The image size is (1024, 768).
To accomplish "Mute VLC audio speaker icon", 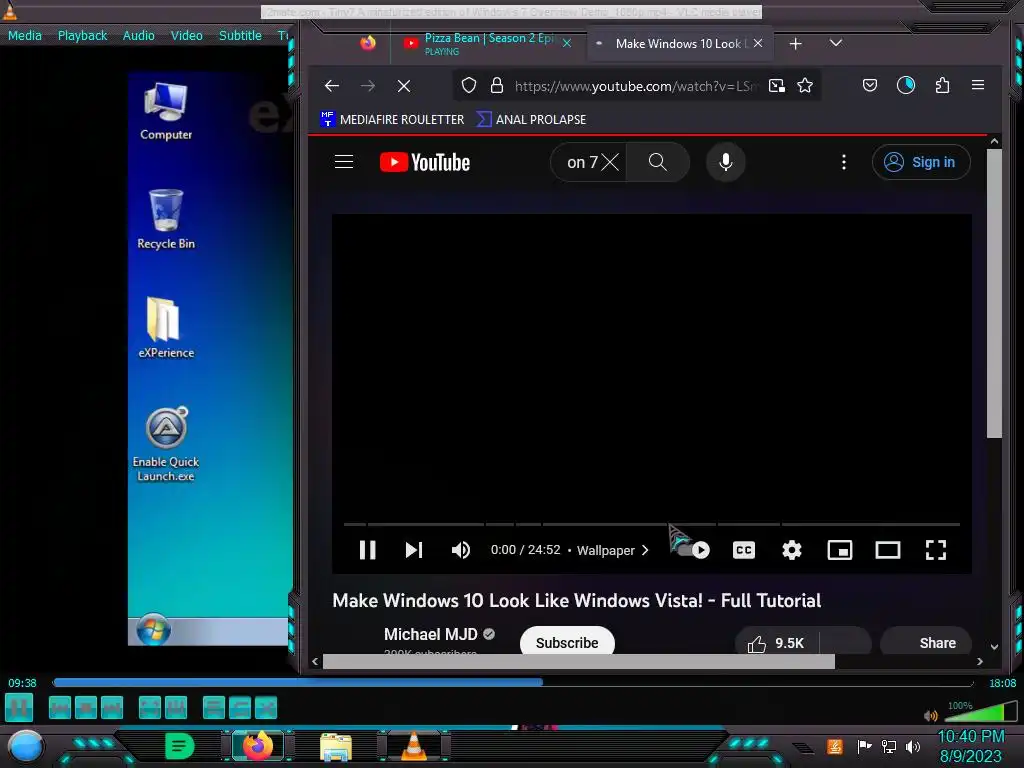I will pyautogui.click(x=931, y=716).
